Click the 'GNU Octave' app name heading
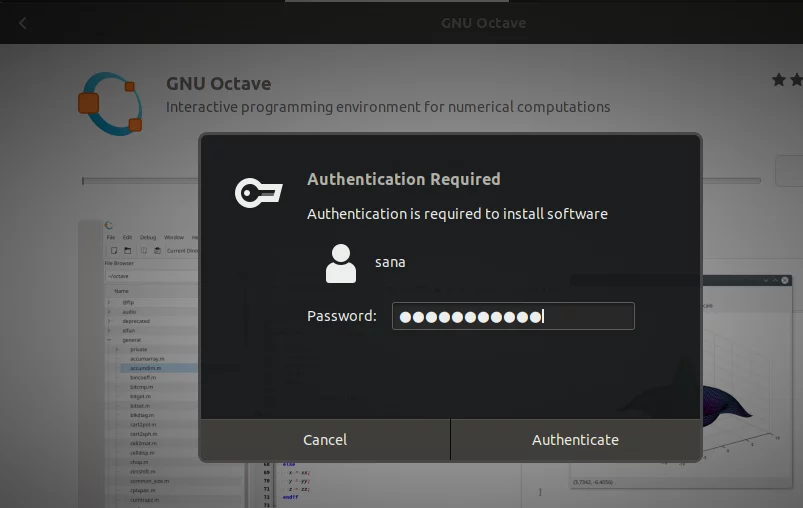The height and width of the screenshot is (508, 803). [x=219, y=83]
